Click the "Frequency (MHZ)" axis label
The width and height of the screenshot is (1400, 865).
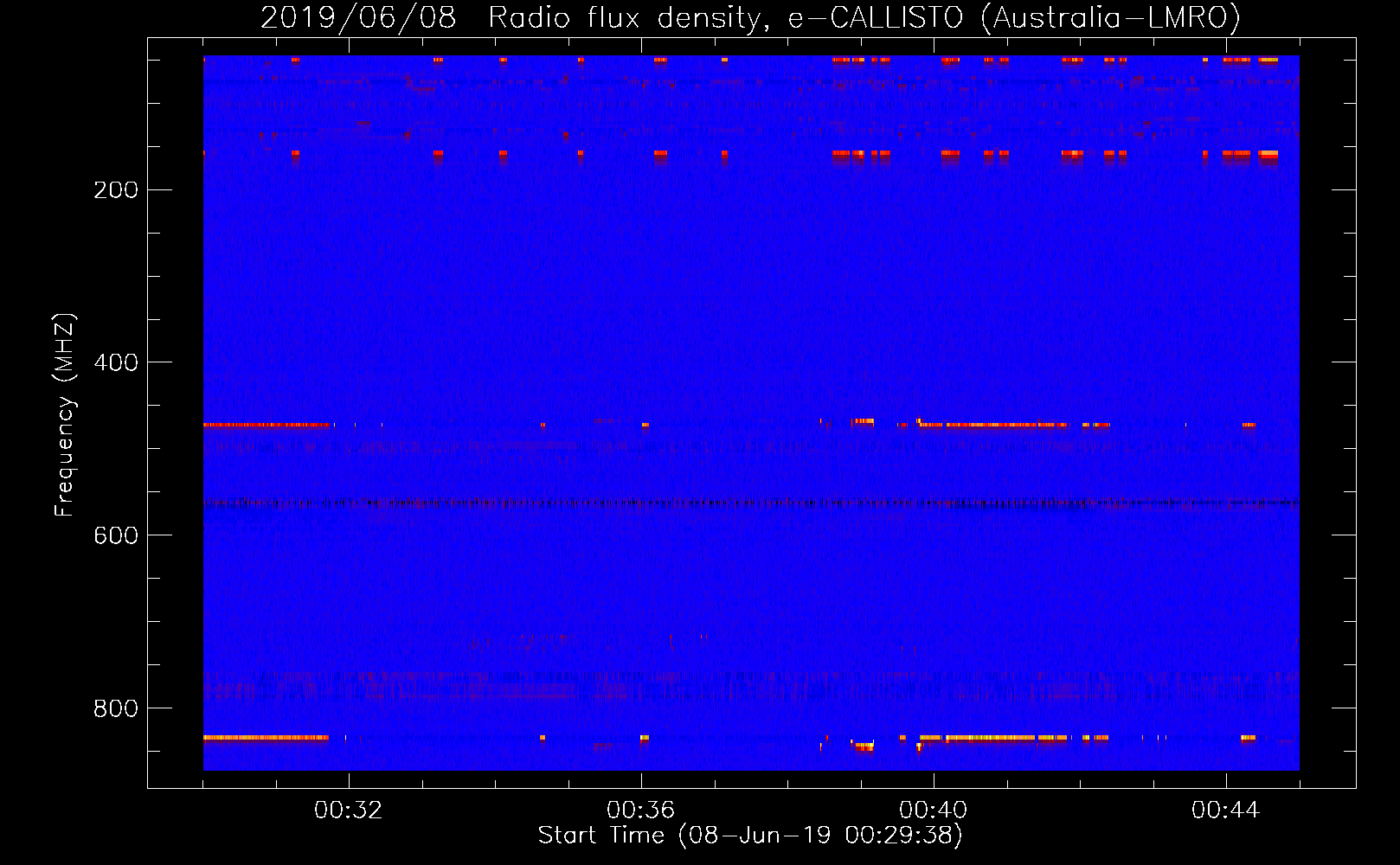65,415
